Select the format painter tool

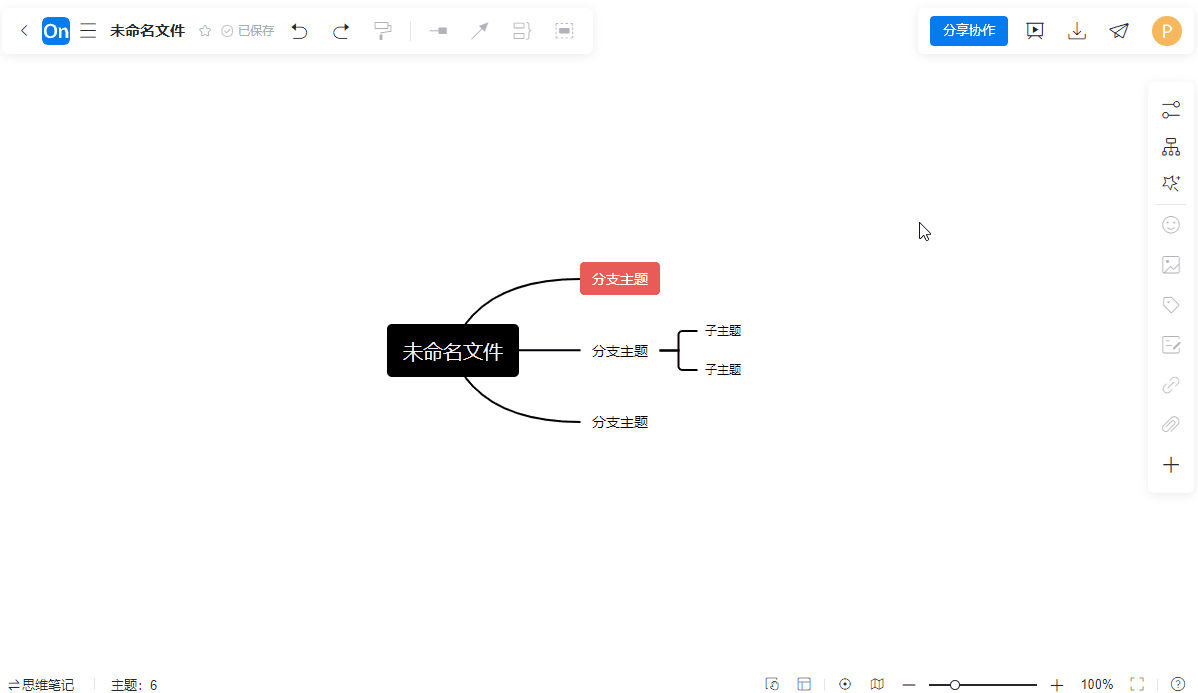pyautogui.click(x=382, y=31)
